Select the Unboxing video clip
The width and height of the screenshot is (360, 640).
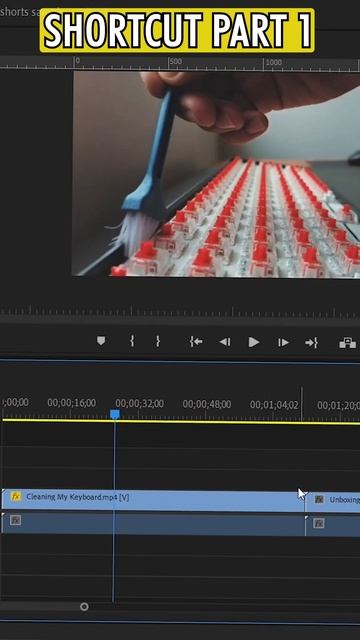(333, 502)
